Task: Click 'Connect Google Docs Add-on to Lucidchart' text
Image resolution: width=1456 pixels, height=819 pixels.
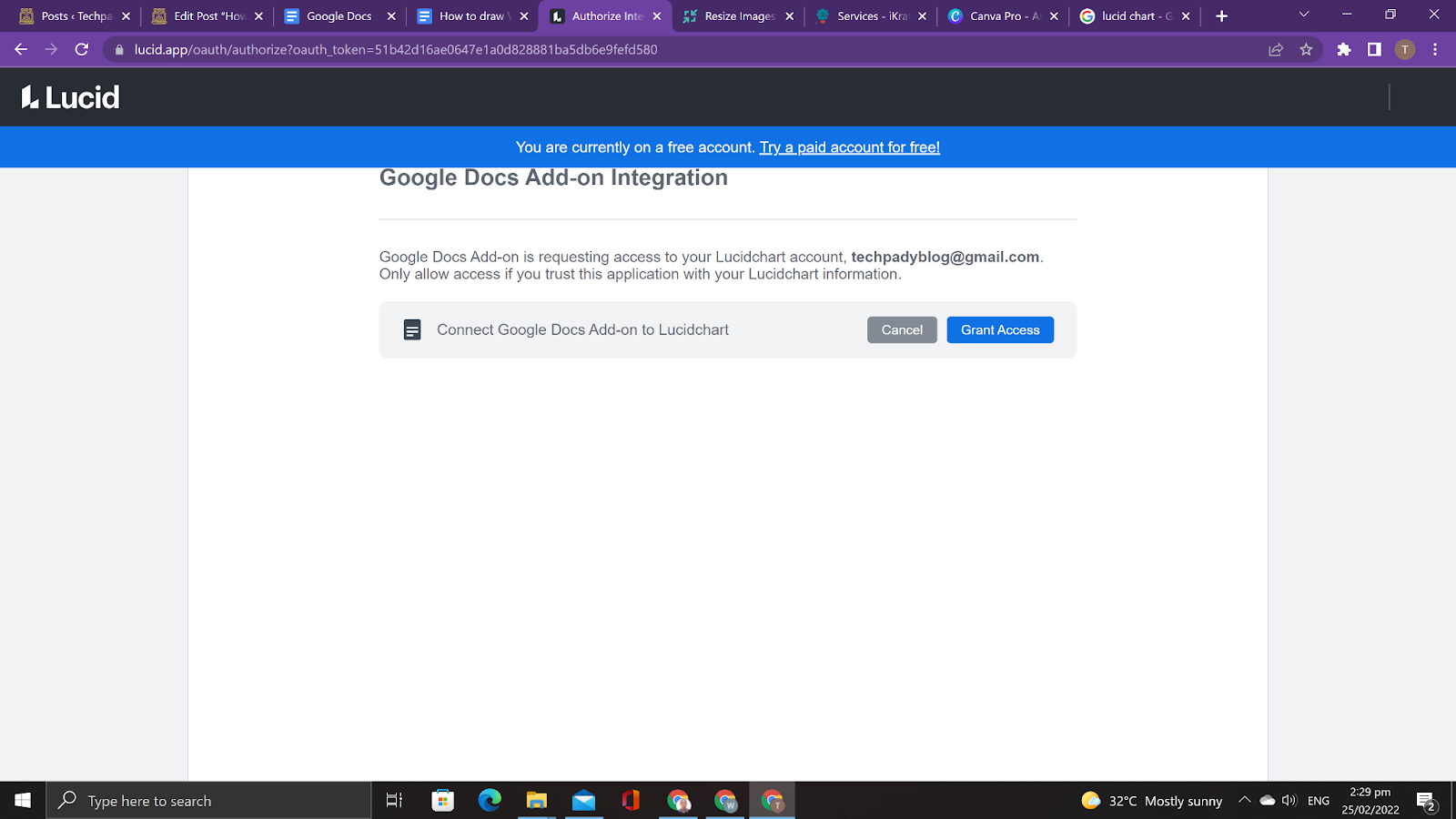Action: click(582, 329)
